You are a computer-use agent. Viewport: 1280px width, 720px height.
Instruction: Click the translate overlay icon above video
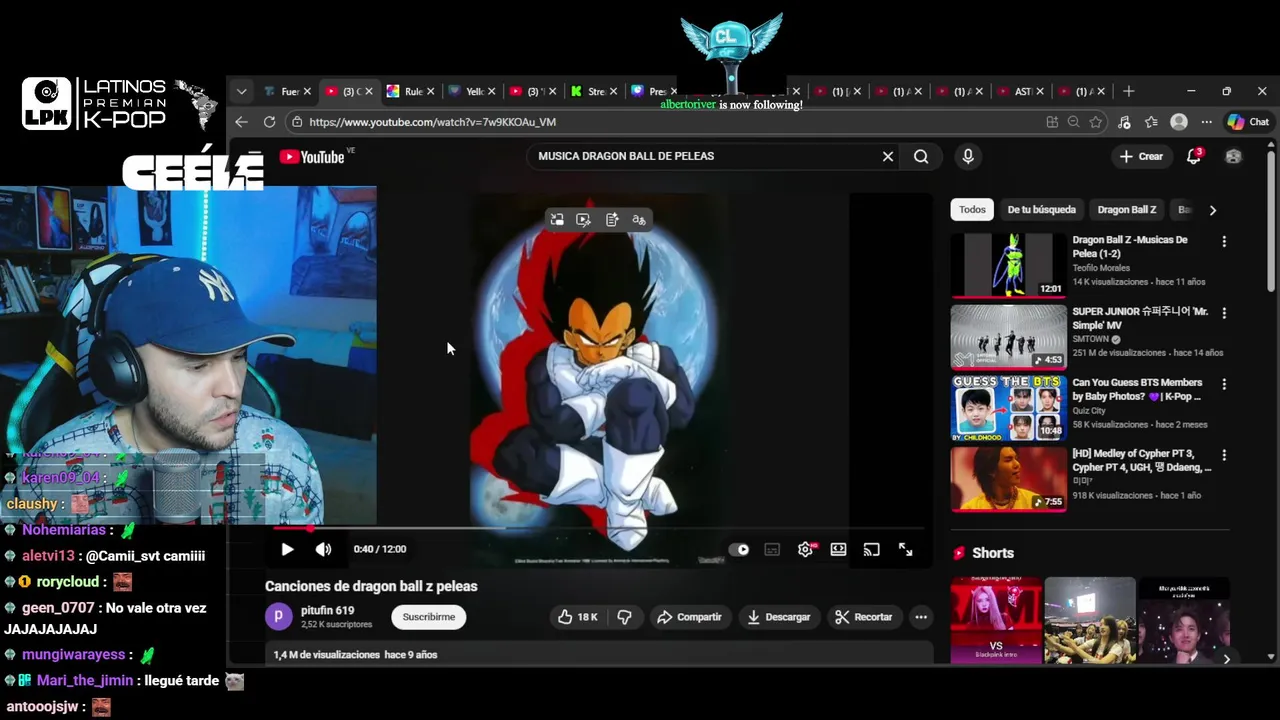click(x=639, y=220)
